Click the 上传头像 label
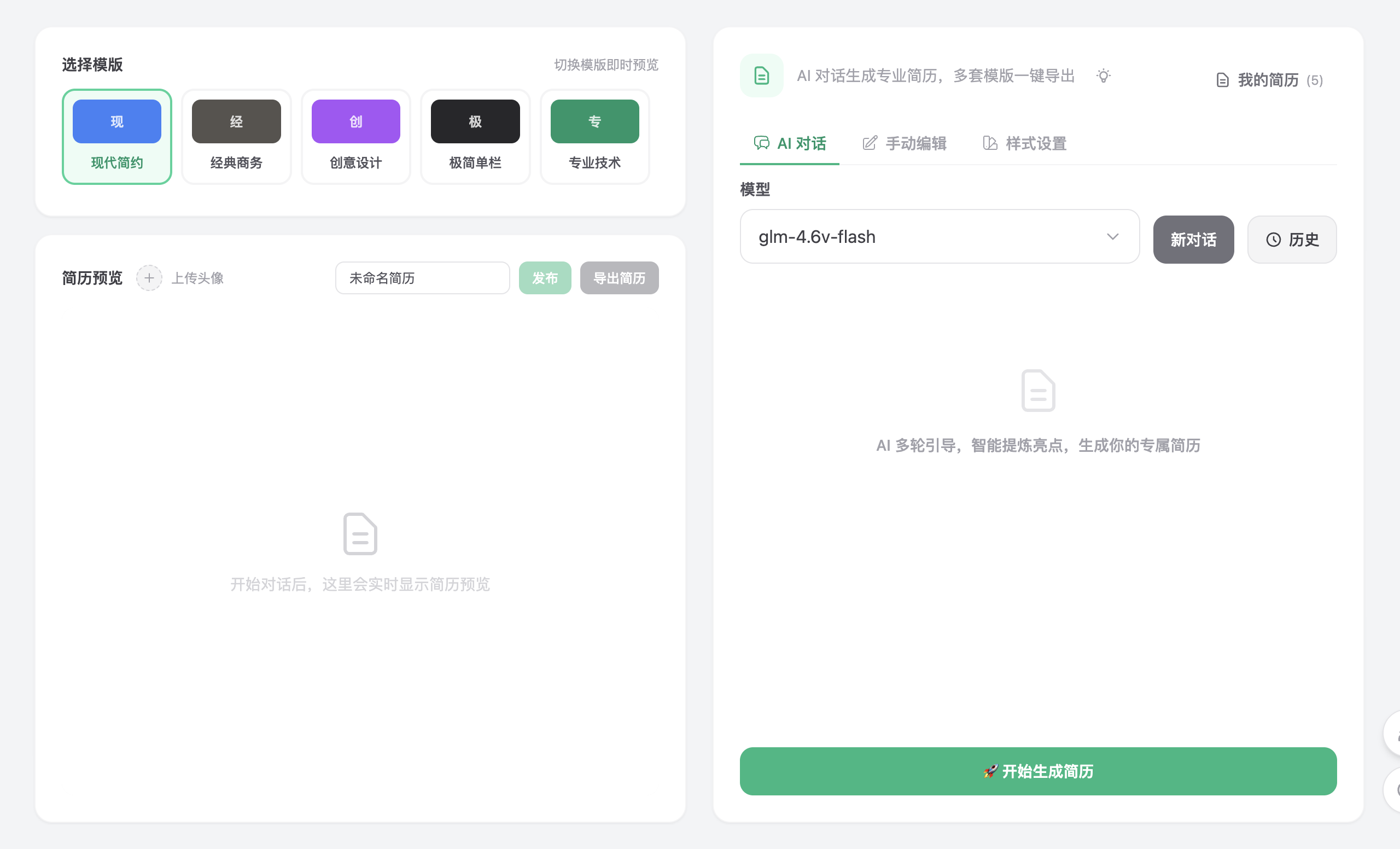 pos(198,278)
